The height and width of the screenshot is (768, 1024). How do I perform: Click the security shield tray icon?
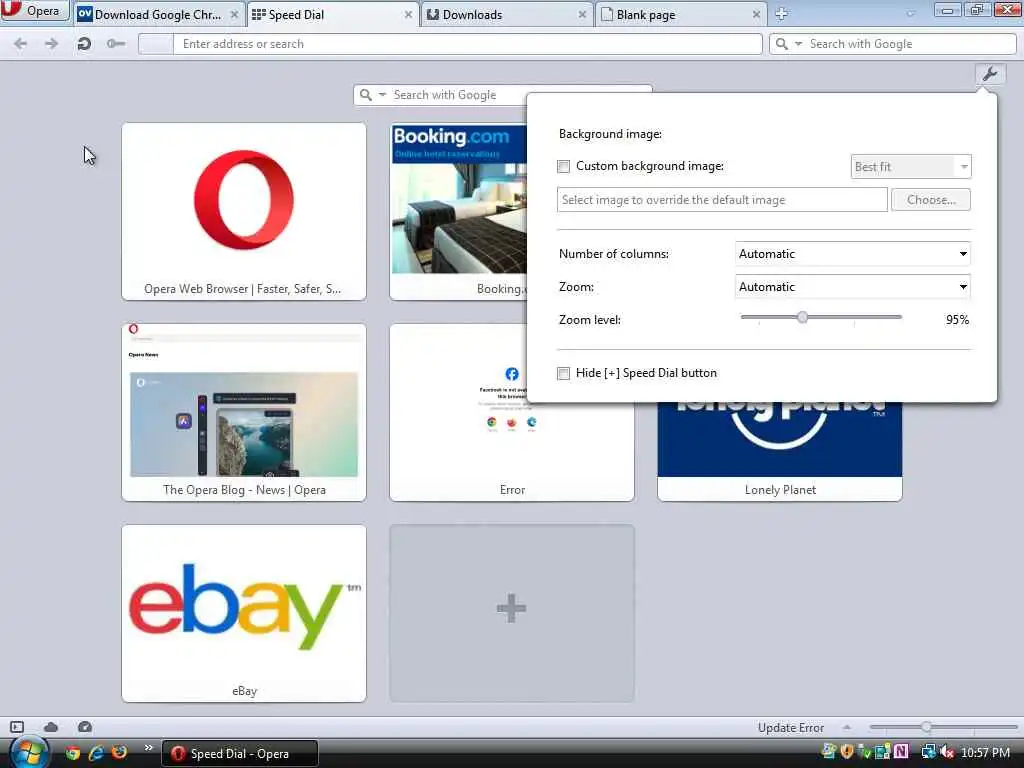[847, 752]
